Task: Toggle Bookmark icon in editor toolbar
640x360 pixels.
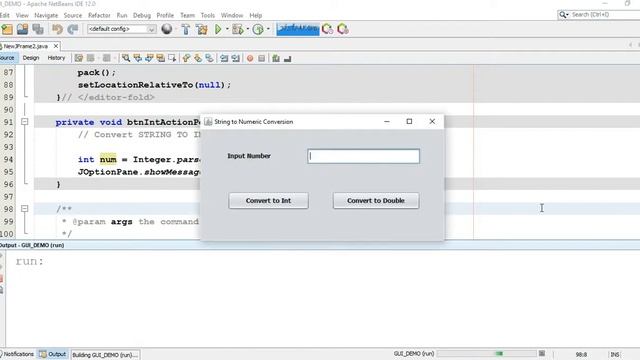Action: pos(209,58)
